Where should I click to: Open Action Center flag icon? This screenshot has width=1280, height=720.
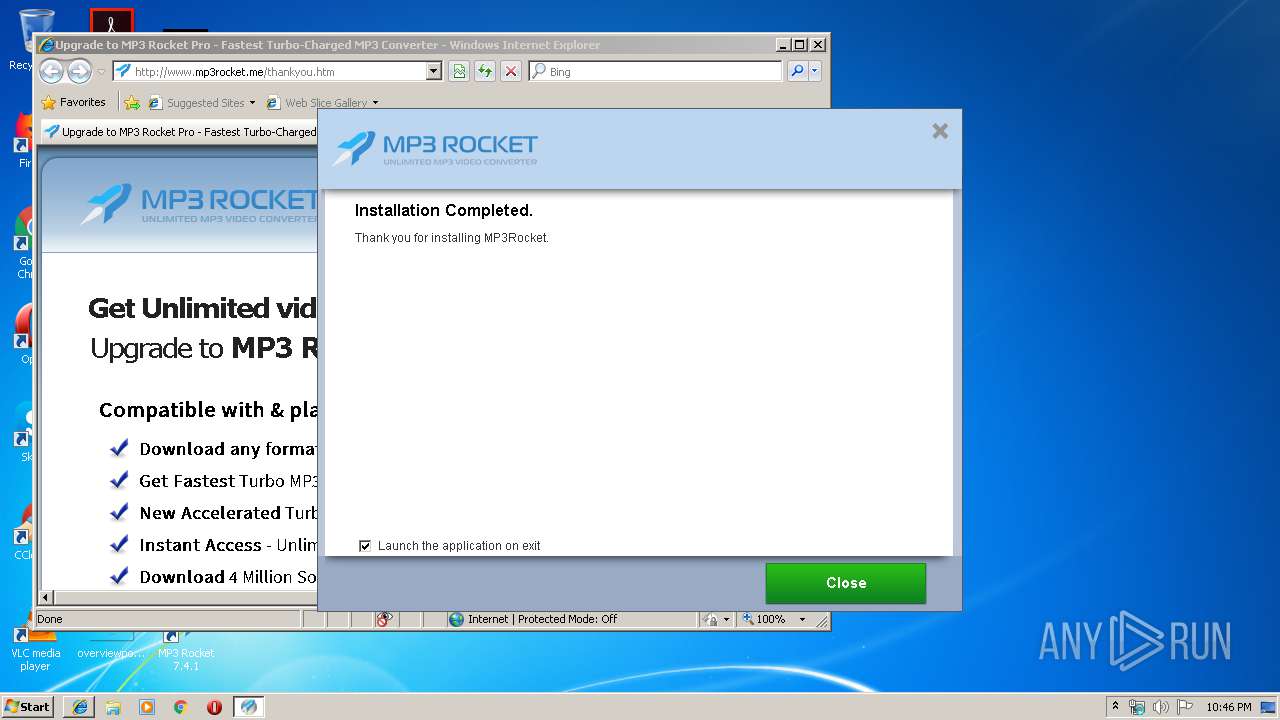[x=1185, y=707]
